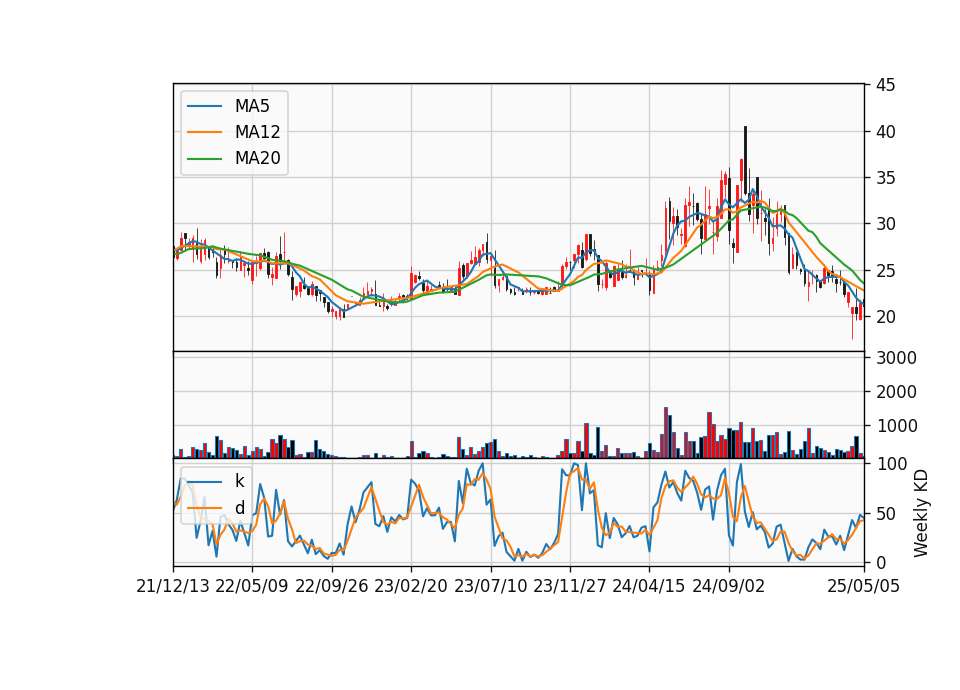Click the 0 label on KD axis
The width and height of the screenshot is (960, 690).
point(880,563)
